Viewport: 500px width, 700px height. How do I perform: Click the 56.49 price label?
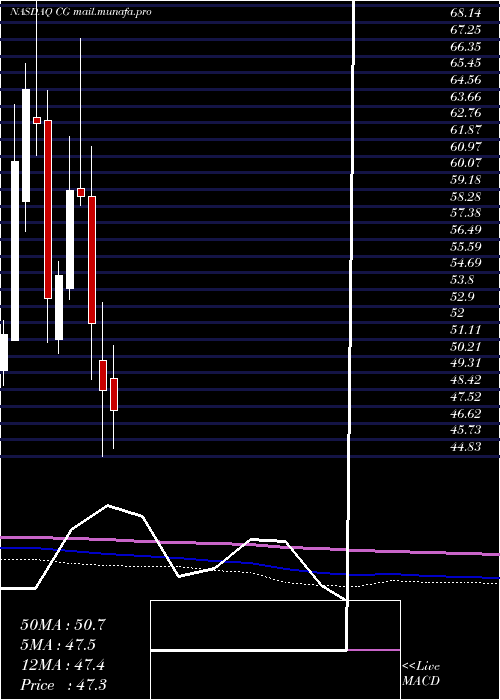(x=466, y=230)
